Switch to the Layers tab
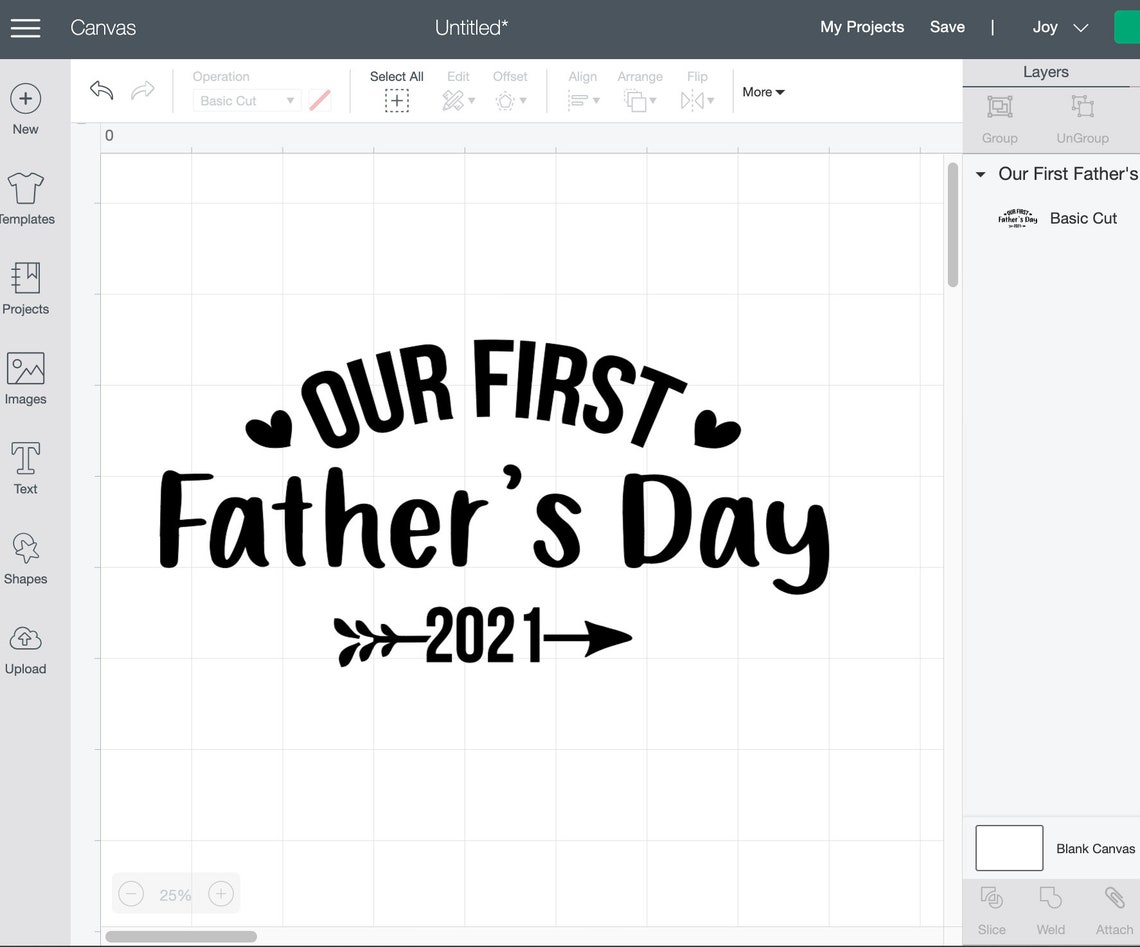Image resolution: width=1140 pixels, height=947 pixels. tap(1045, 72)
